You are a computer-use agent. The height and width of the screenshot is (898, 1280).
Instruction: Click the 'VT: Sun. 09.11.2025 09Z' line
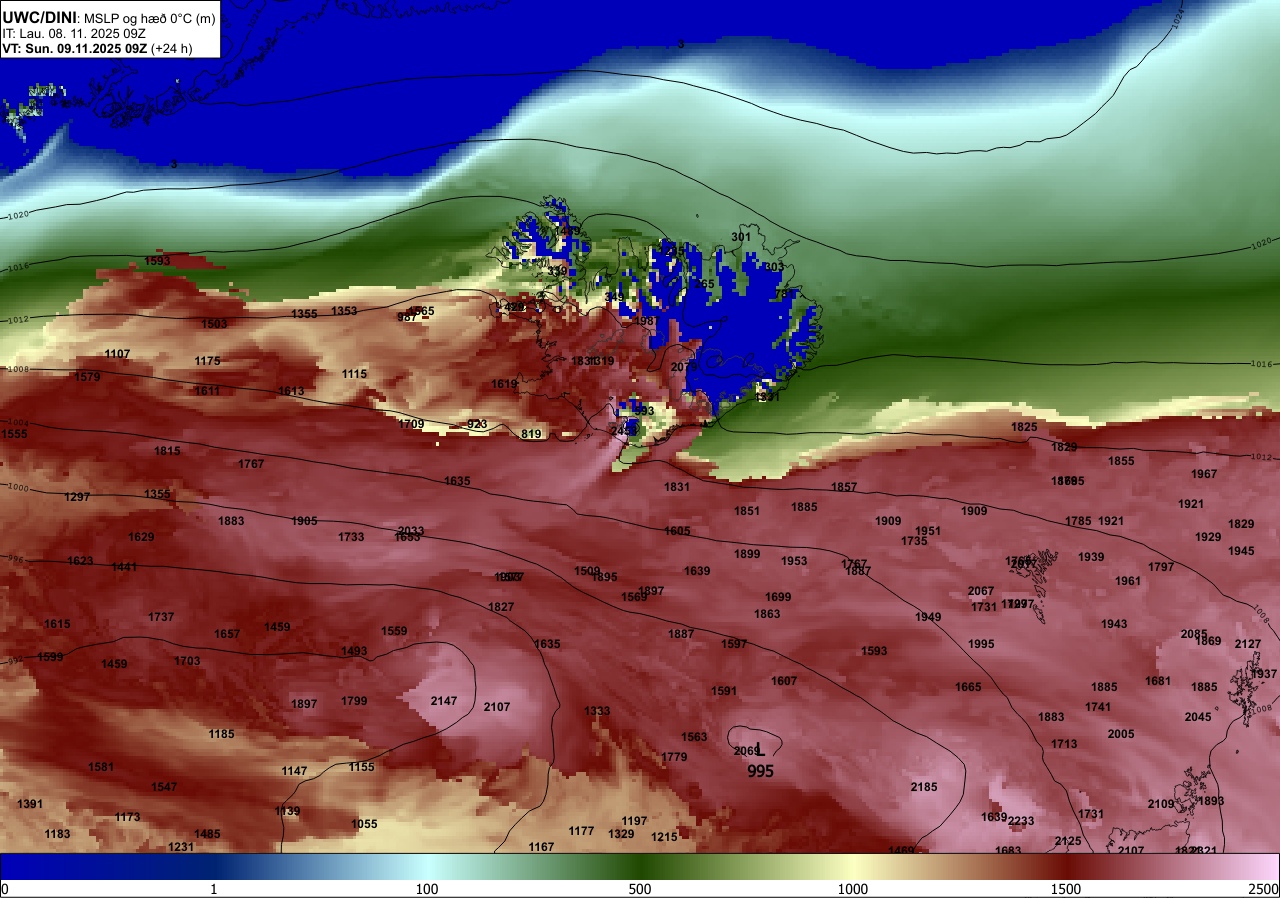coord(75,48)
